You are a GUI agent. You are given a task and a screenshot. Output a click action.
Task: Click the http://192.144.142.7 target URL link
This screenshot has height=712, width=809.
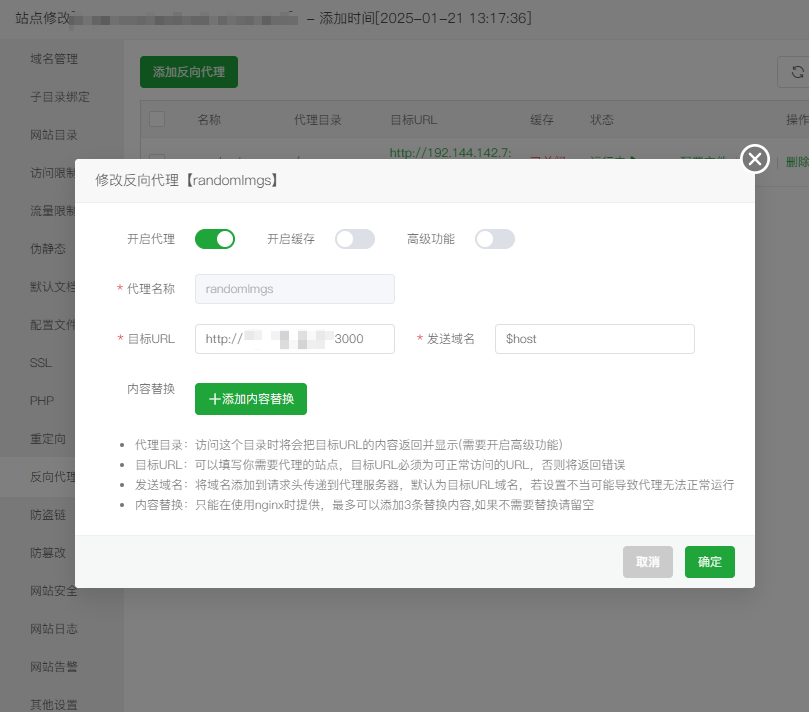450,153
